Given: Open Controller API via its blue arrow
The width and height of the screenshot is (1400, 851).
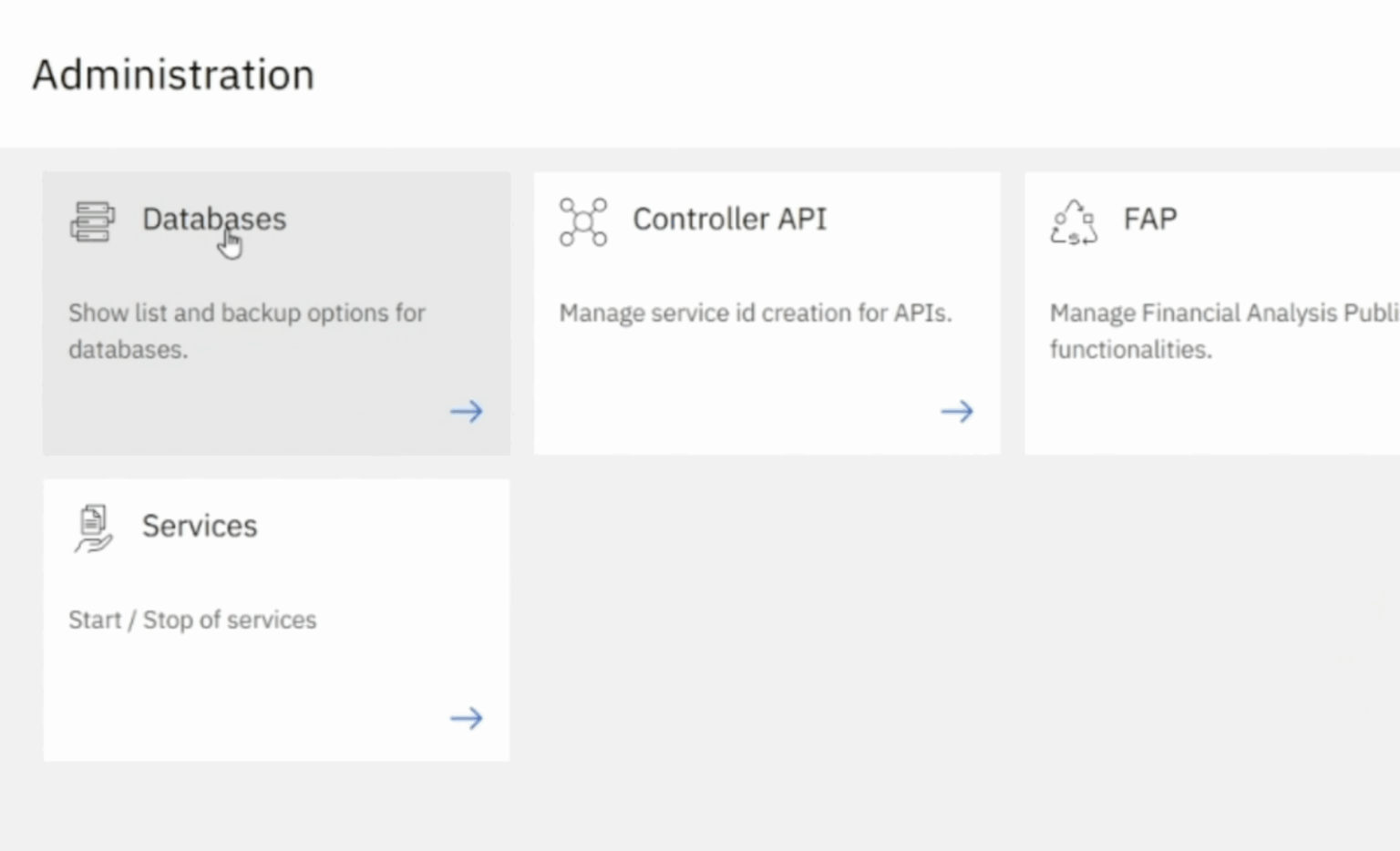Looking at the screenshot, I should tap(957, 412).
